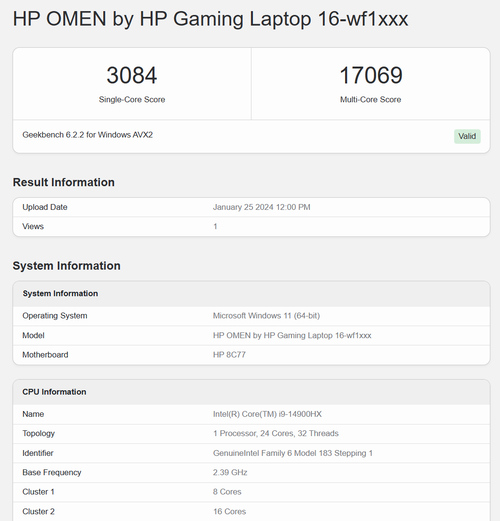Click the Single-Core Score label
This screenshot has width=500, height=521.
click(x=132, y=99)
